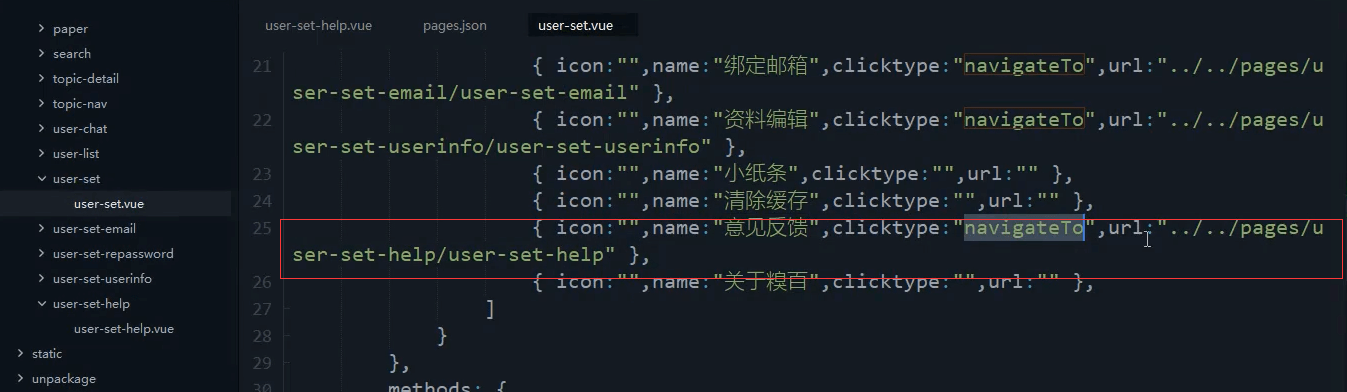Select the user-list folder
Image resolution: width=1347 pixels, height=392 pixels.
76,154
